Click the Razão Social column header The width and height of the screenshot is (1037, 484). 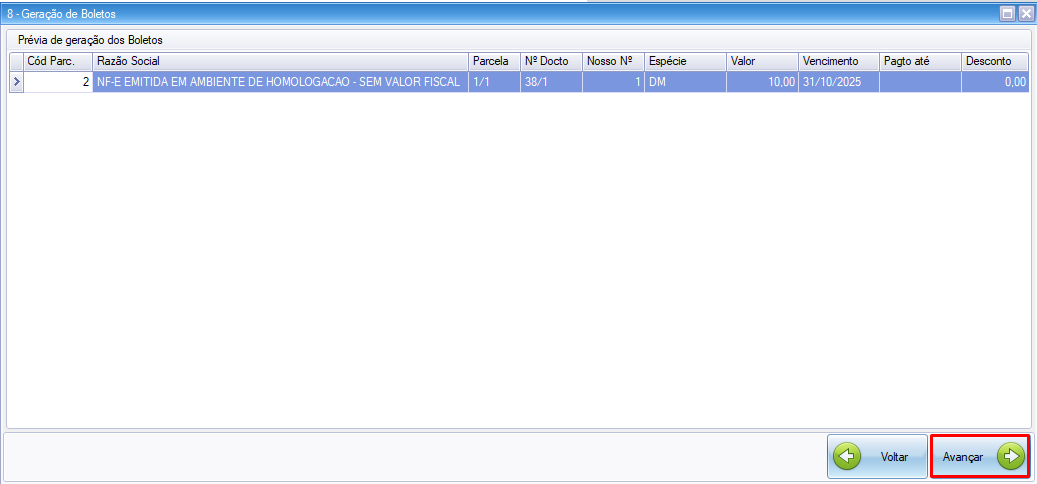pyautogui.click(x=280, y=62)
